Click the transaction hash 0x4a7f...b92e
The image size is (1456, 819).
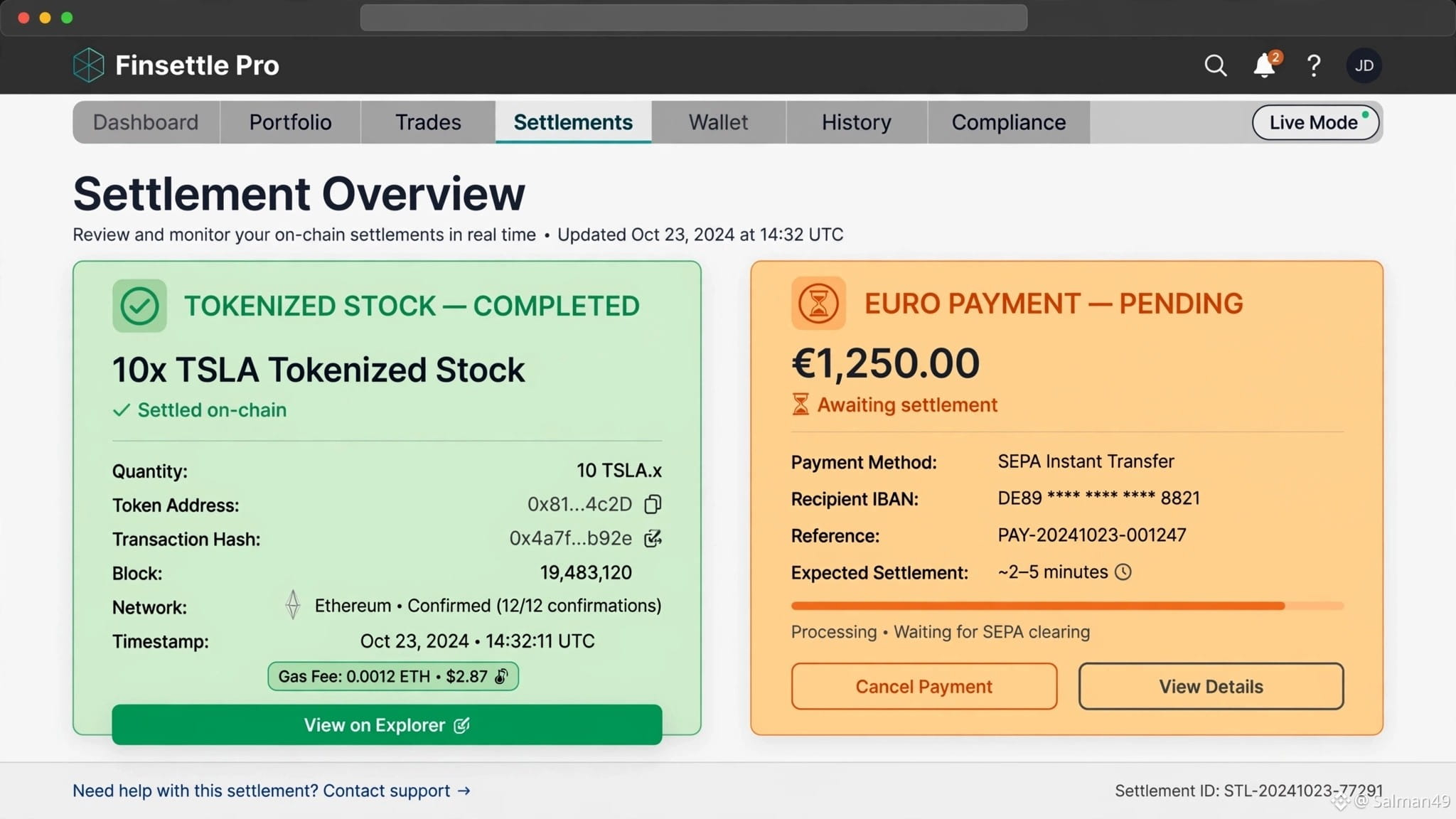pos(570,538)
